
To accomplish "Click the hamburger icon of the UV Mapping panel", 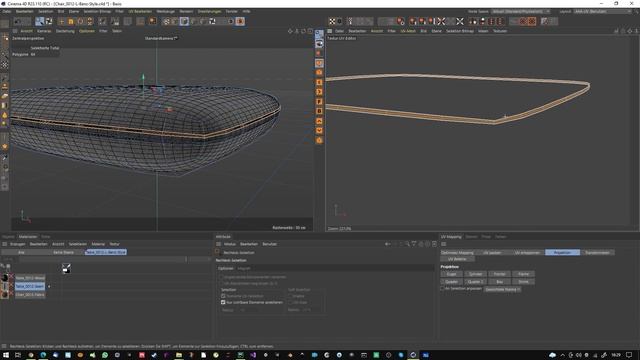I will [x=444, y=244].
